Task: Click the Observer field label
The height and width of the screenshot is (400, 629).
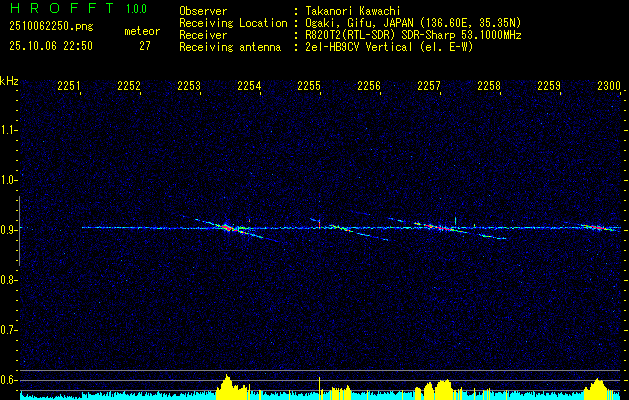Action: pos(203,11)
